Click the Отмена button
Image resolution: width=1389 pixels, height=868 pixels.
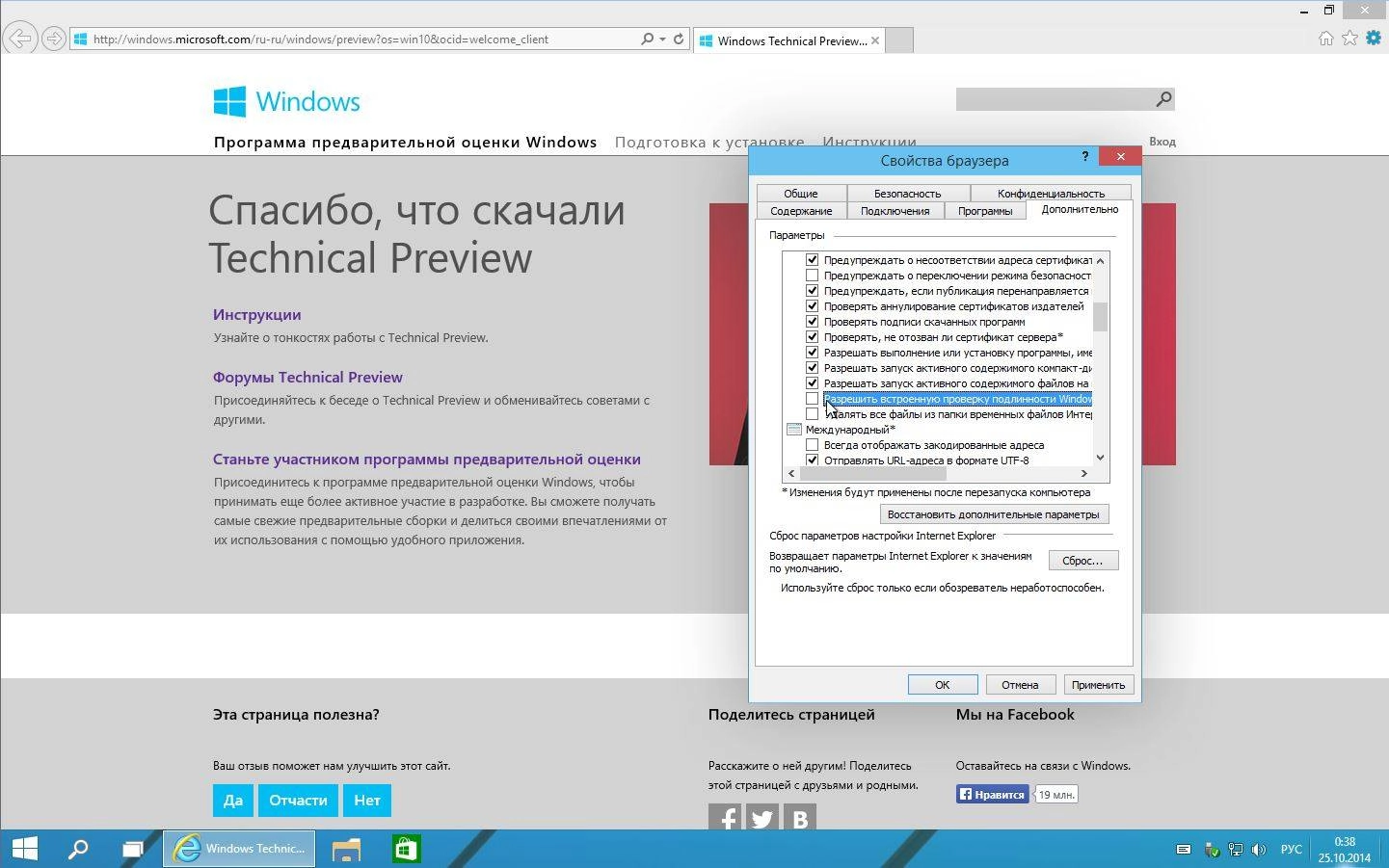point(1020,685)
